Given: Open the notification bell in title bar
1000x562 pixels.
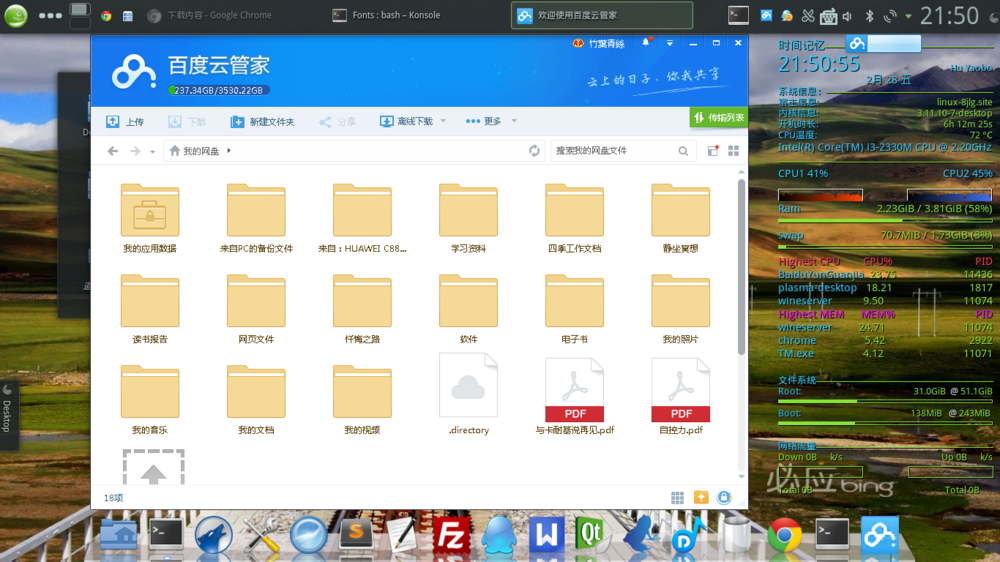Looking at the screenshot, I should [x=646, y=43].
